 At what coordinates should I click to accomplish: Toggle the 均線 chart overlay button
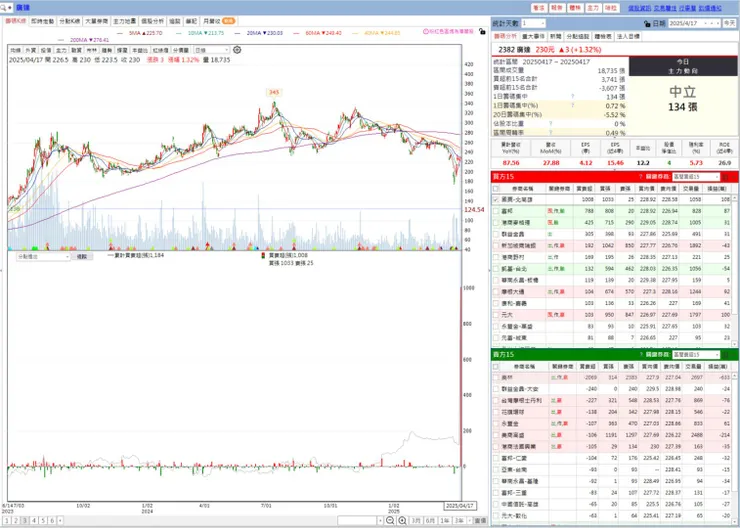coord(16,50)
